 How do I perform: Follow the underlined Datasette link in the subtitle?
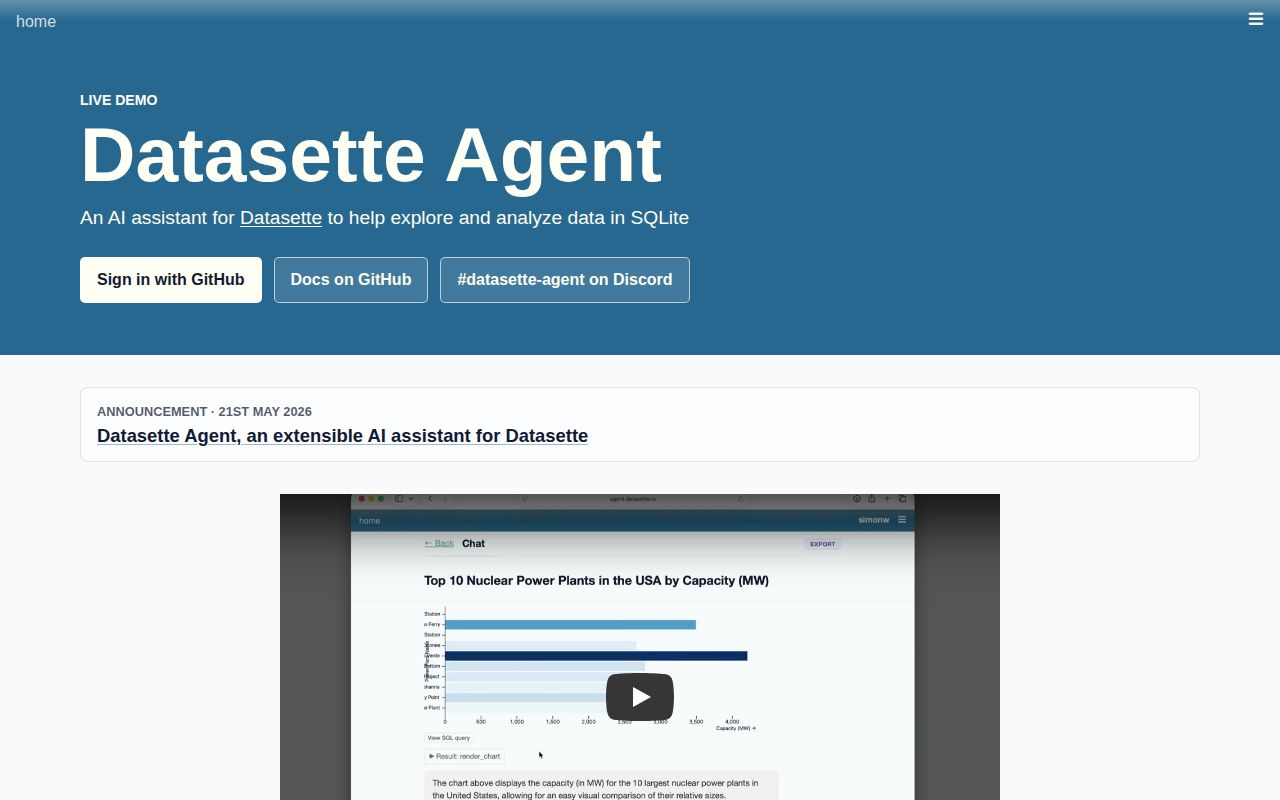pos(281,218)
